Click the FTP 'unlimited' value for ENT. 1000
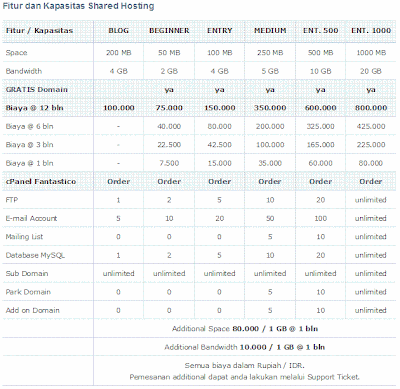This screenshot has width=400, height=389. point(371,200)
